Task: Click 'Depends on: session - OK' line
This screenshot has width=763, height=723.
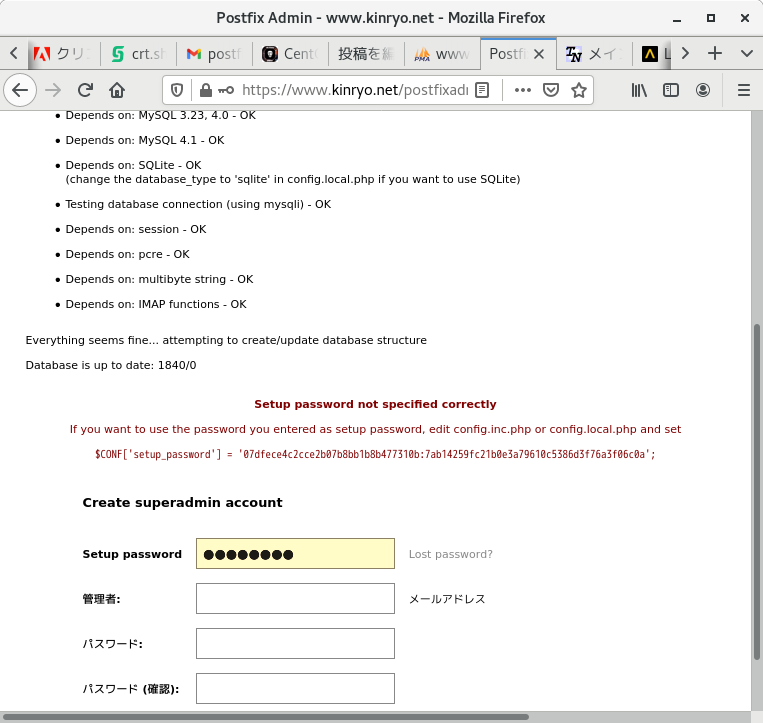Action: [x=136, y=229]
